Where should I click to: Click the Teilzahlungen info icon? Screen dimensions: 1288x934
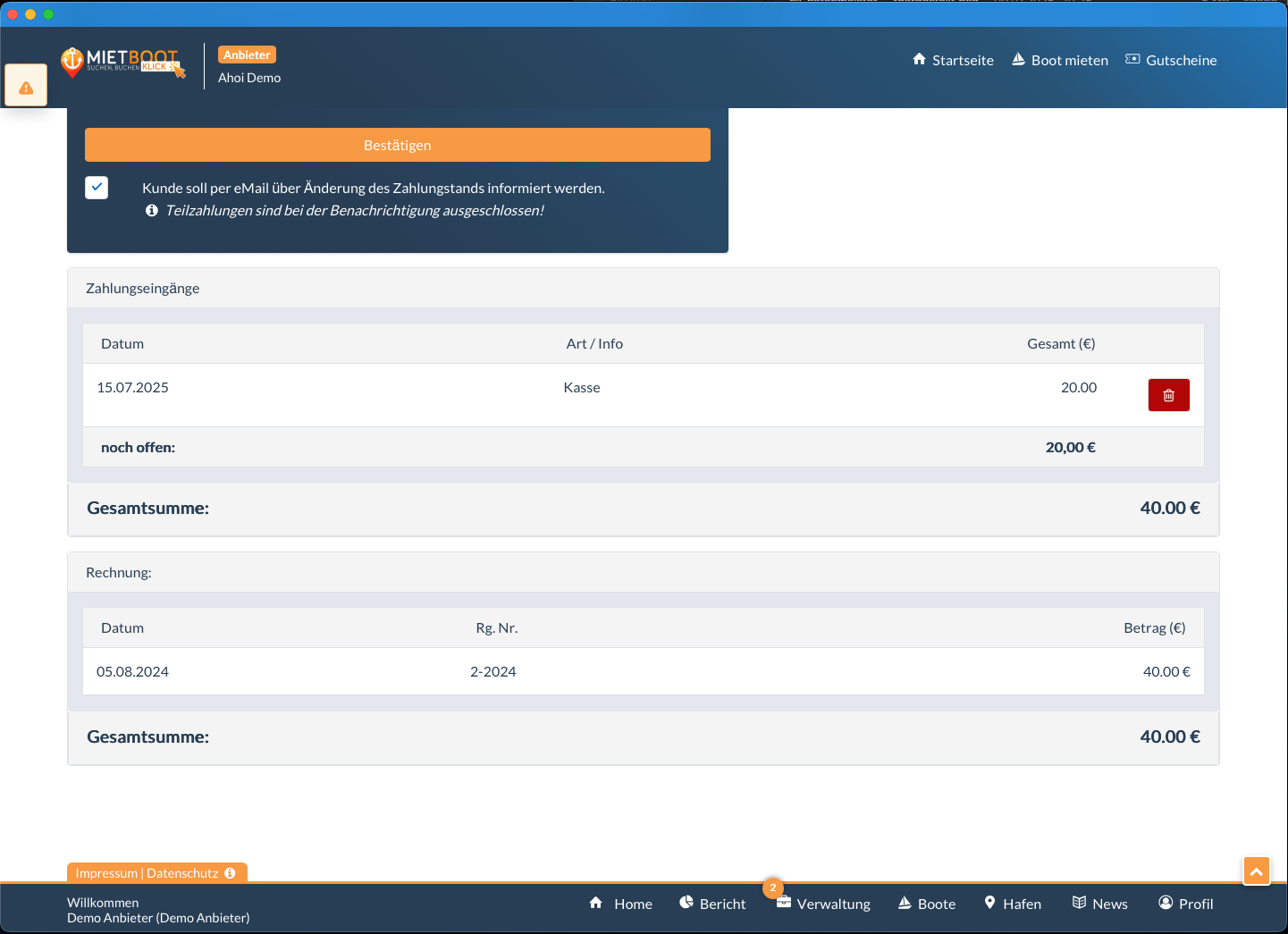(x=152, y=211)
